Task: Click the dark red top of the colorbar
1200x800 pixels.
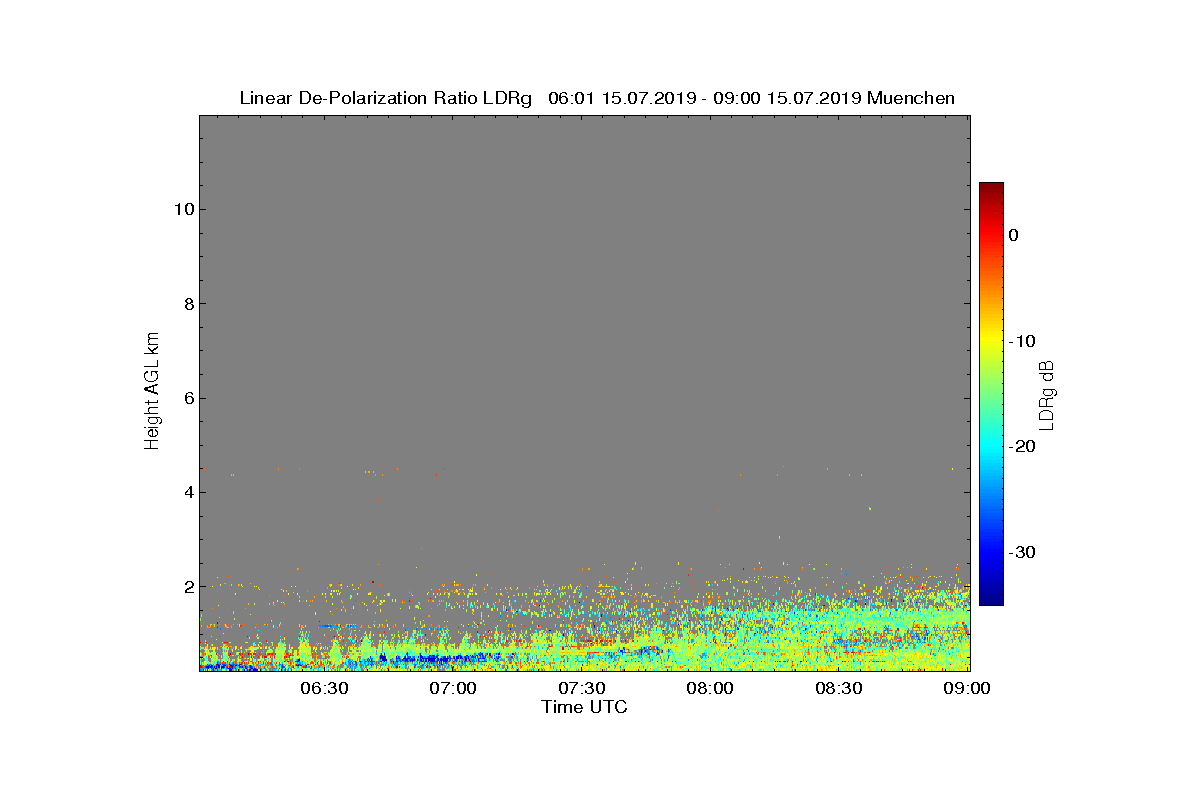Action: tap(991, 190)
